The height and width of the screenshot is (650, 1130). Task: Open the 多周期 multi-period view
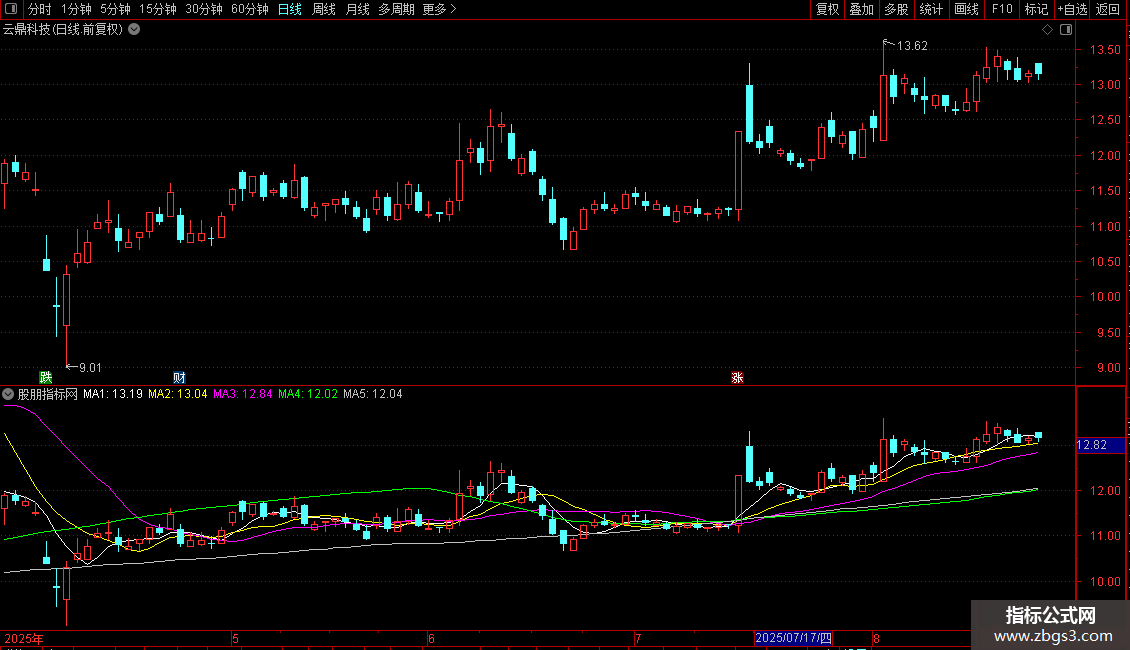tap(396, 9)
